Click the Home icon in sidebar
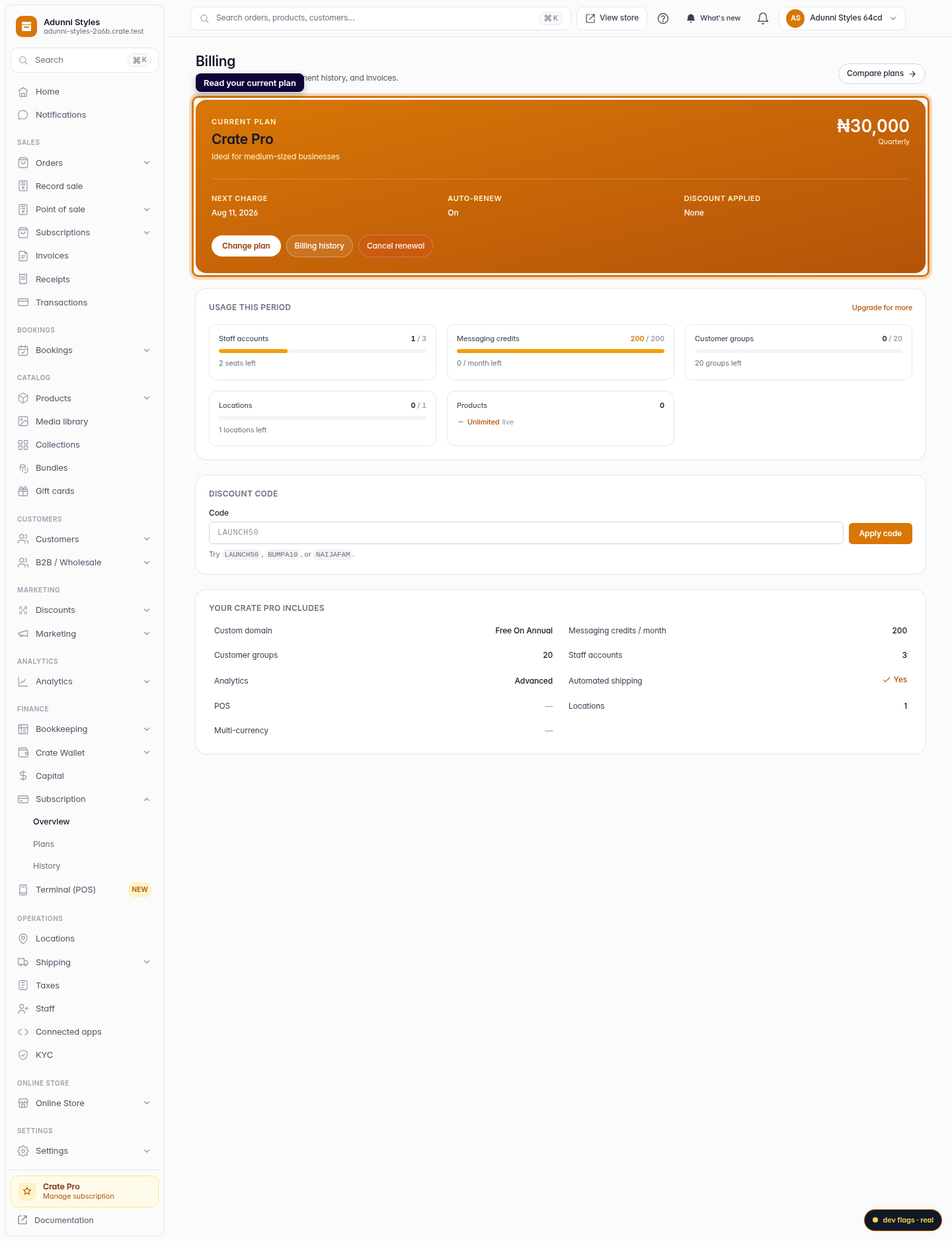Screen dimensions: 952x1241 point(23,92)
